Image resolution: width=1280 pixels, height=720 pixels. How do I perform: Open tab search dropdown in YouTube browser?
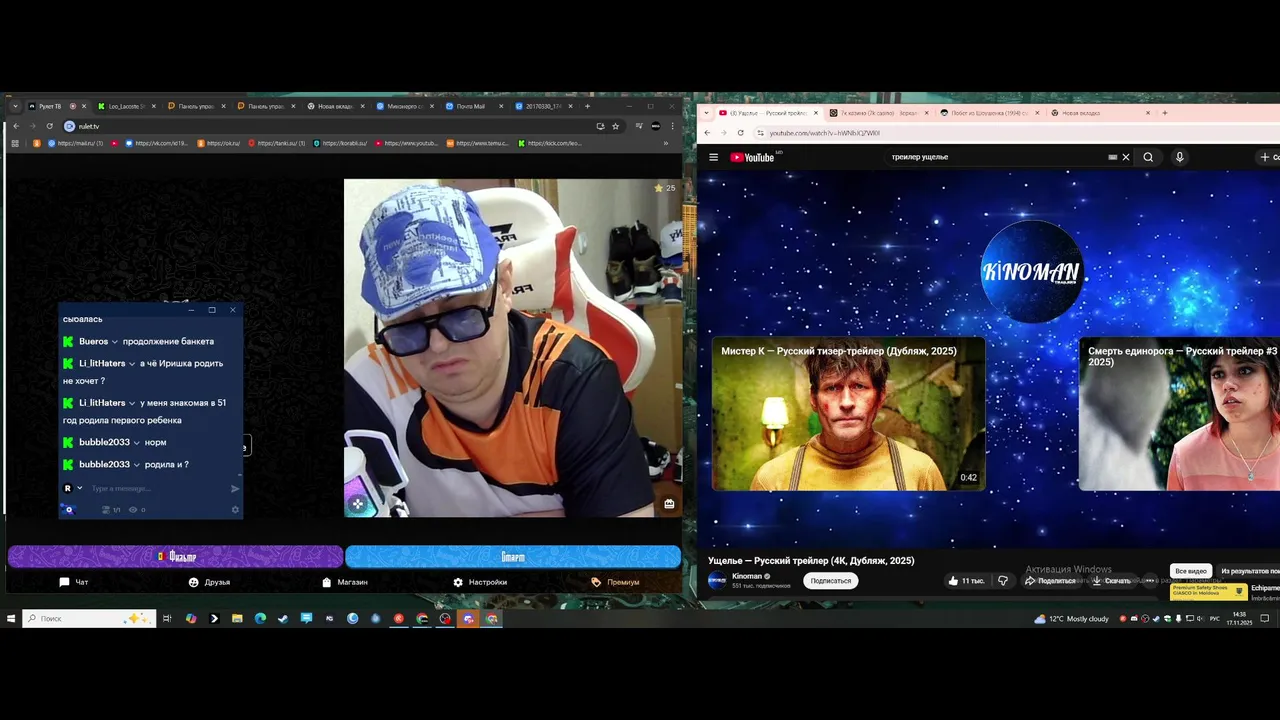[x=706, y=113]
